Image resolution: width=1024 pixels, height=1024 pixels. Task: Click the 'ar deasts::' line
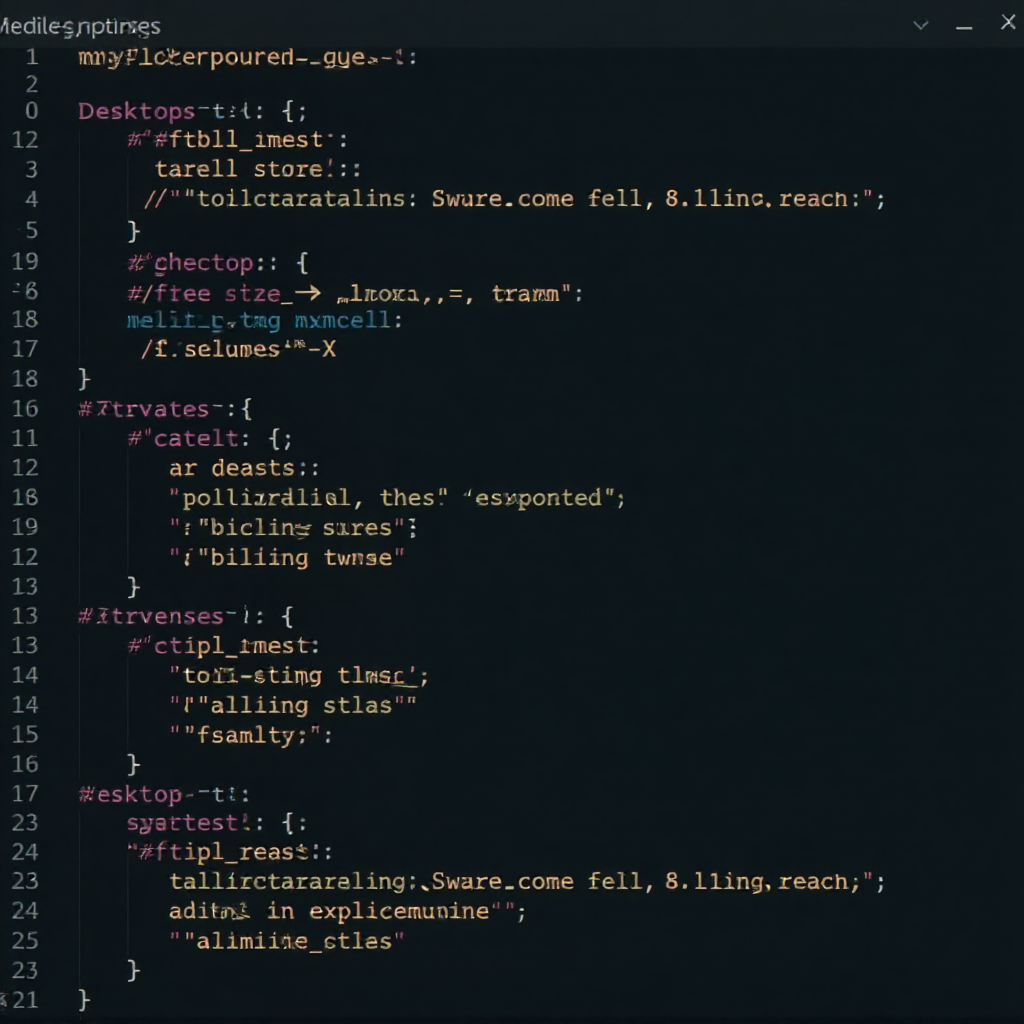[244, 468]
